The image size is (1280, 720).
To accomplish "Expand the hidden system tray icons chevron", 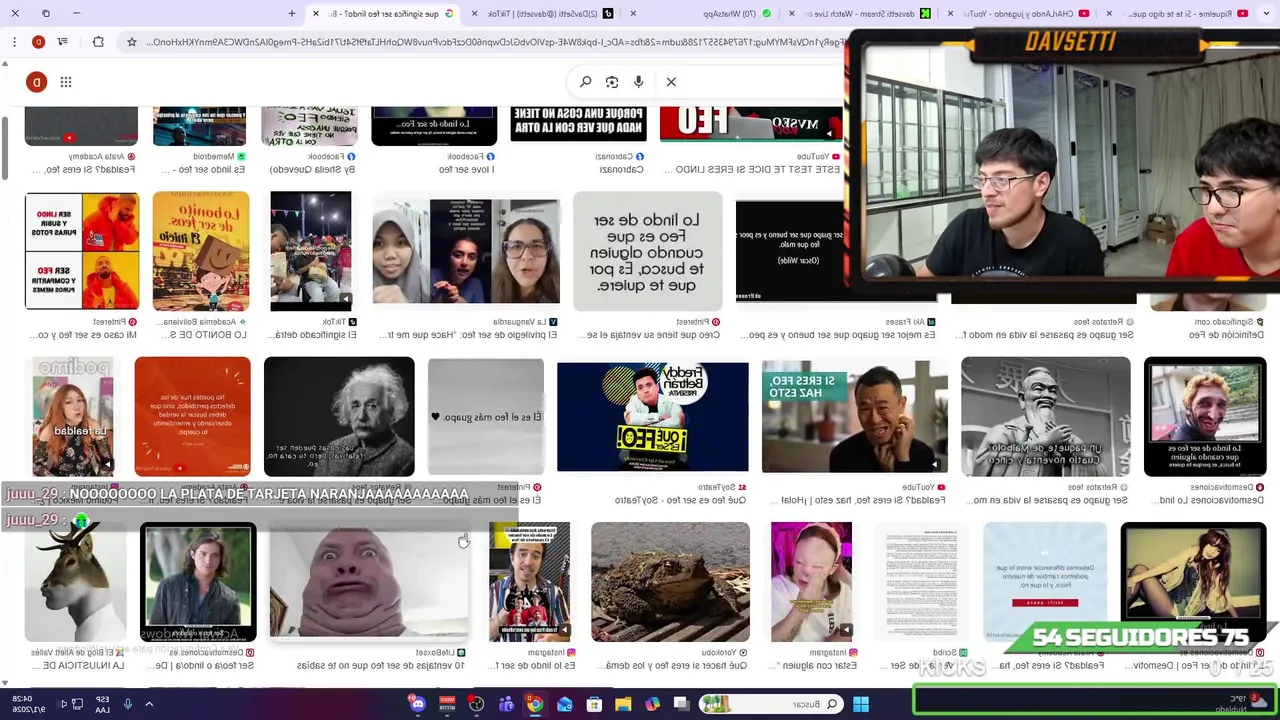I will [149, 704].
